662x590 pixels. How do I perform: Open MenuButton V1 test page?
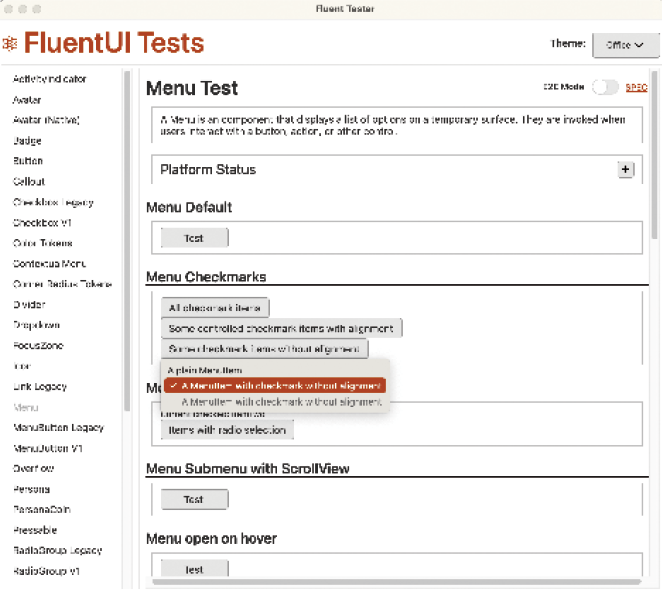pyautogui.click(x=48, y=448)
